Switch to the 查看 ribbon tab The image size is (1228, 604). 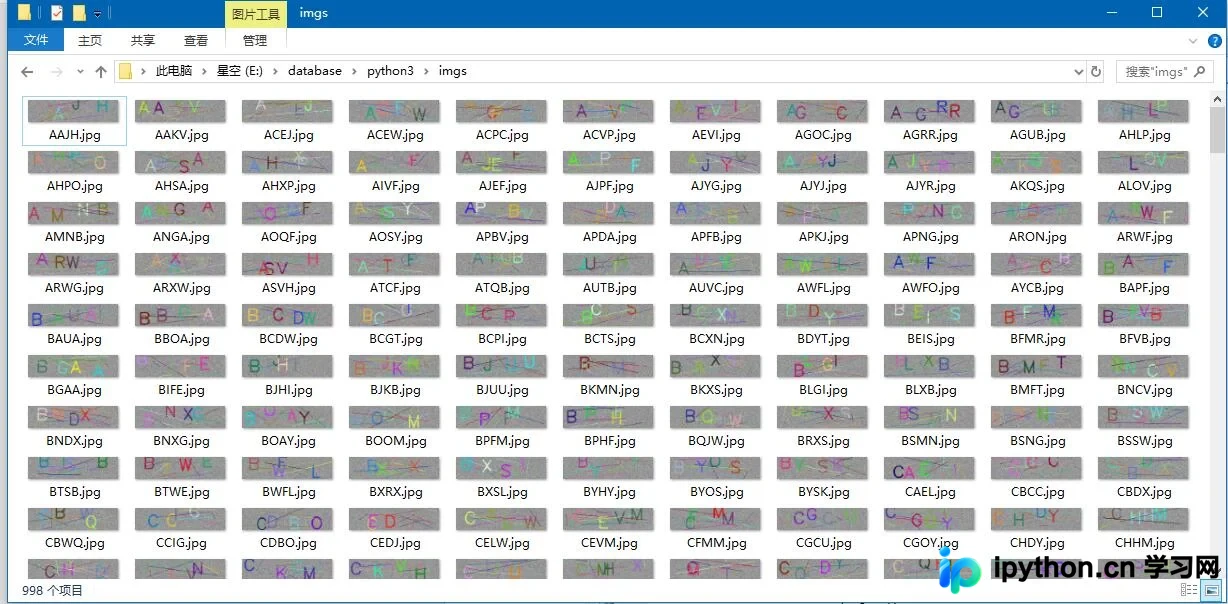pos(196,40)
